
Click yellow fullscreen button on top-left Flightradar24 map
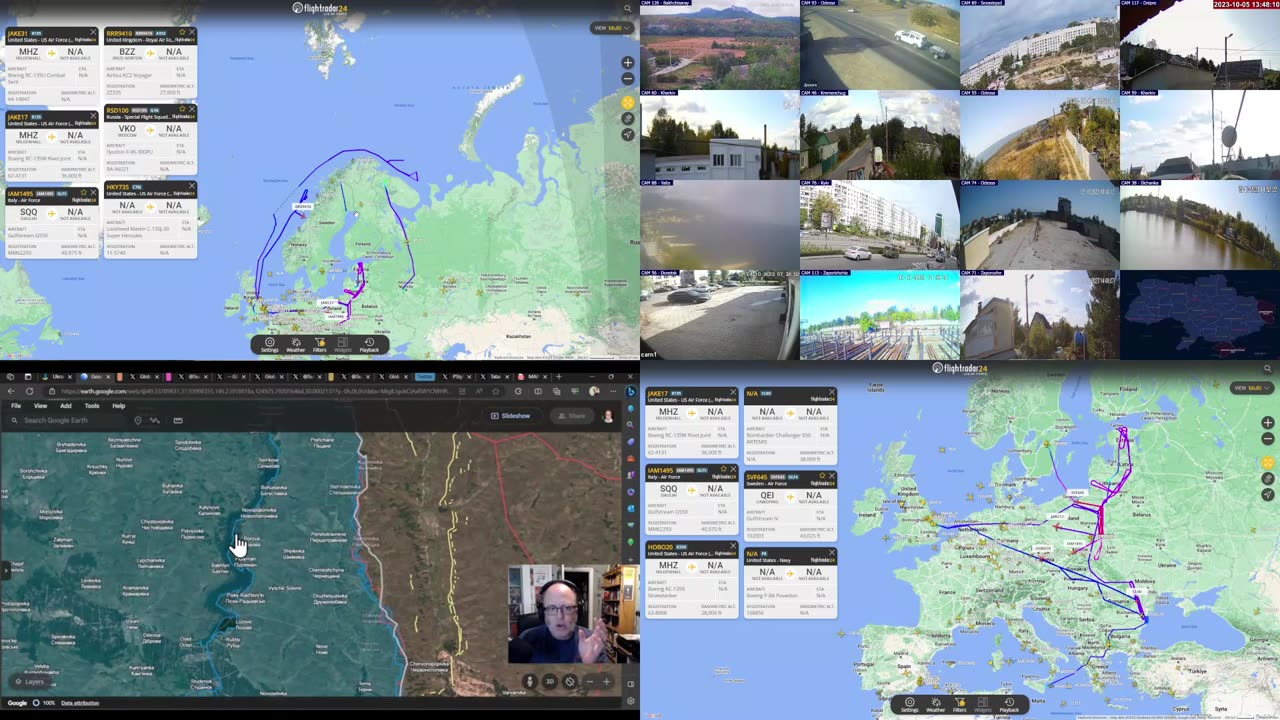click(x=628, y=102)
